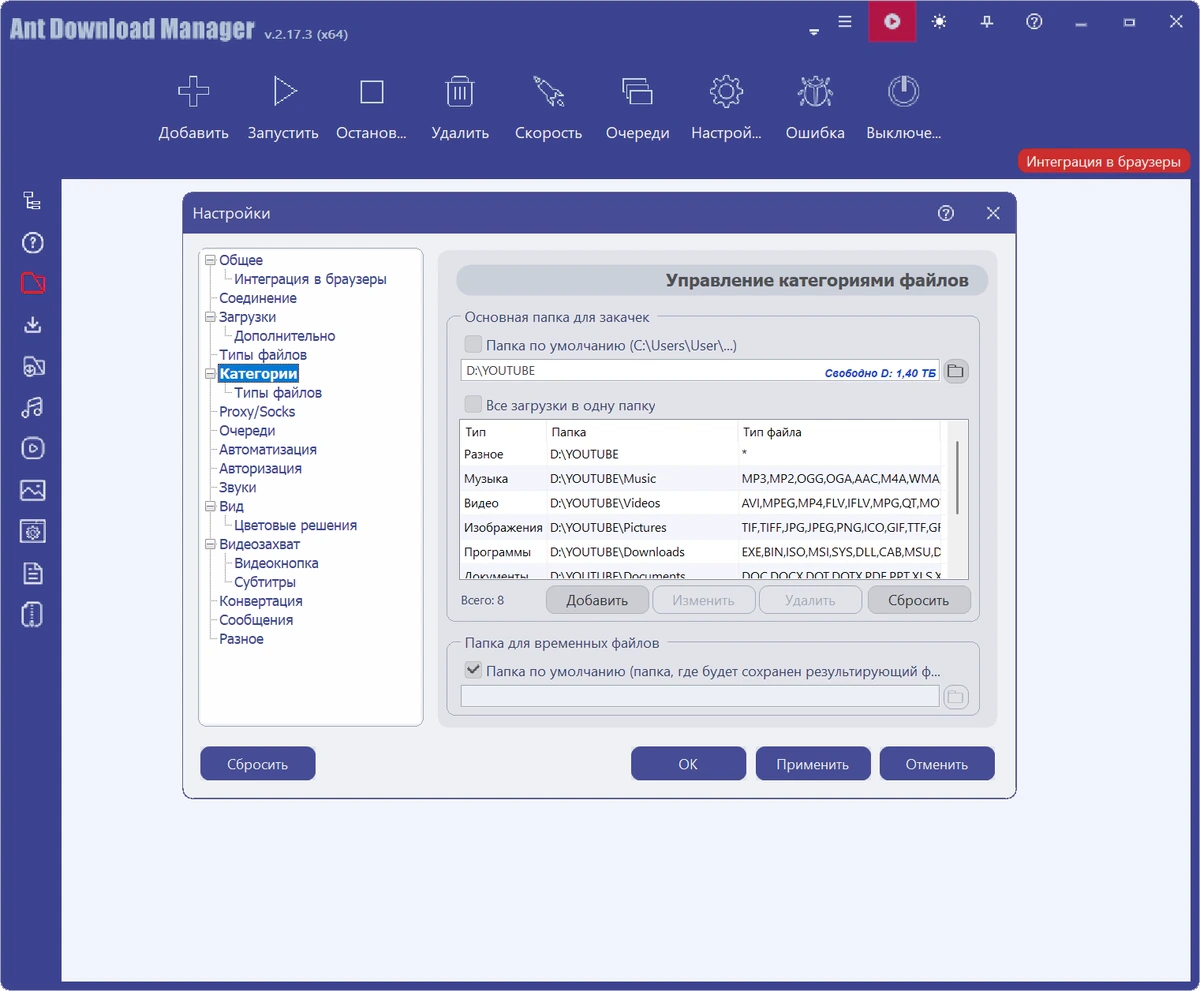The height and width of the screenshot is (991, 1200).
Task: Uncheck temporary files Папка по умолчанию checkbox
Action: [x=474, y=672]
